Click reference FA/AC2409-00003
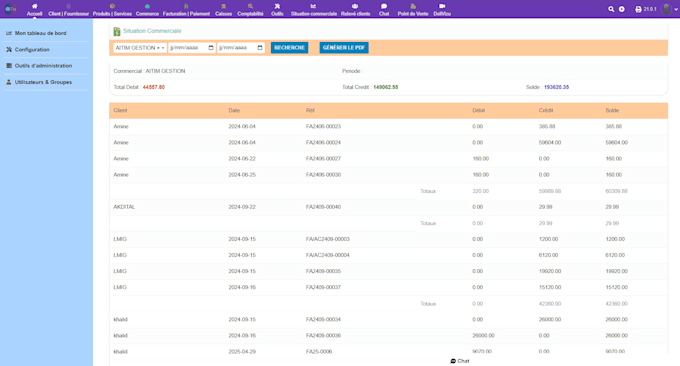The width and height of the screenshot is (680, 366). 328,239
